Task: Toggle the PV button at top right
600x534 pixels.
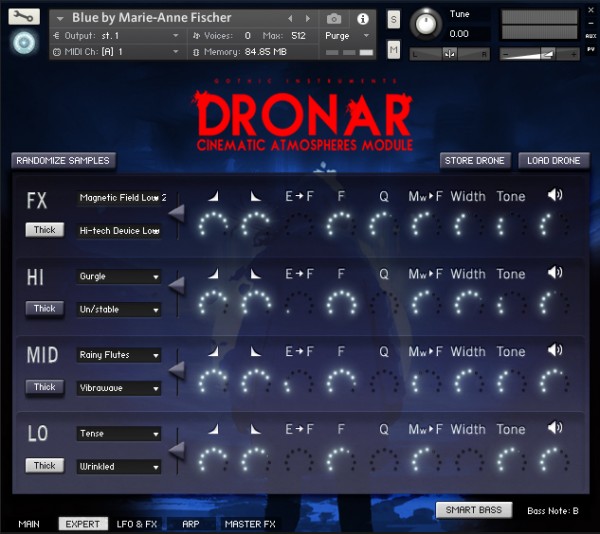Action: click(x=590, y=49)
